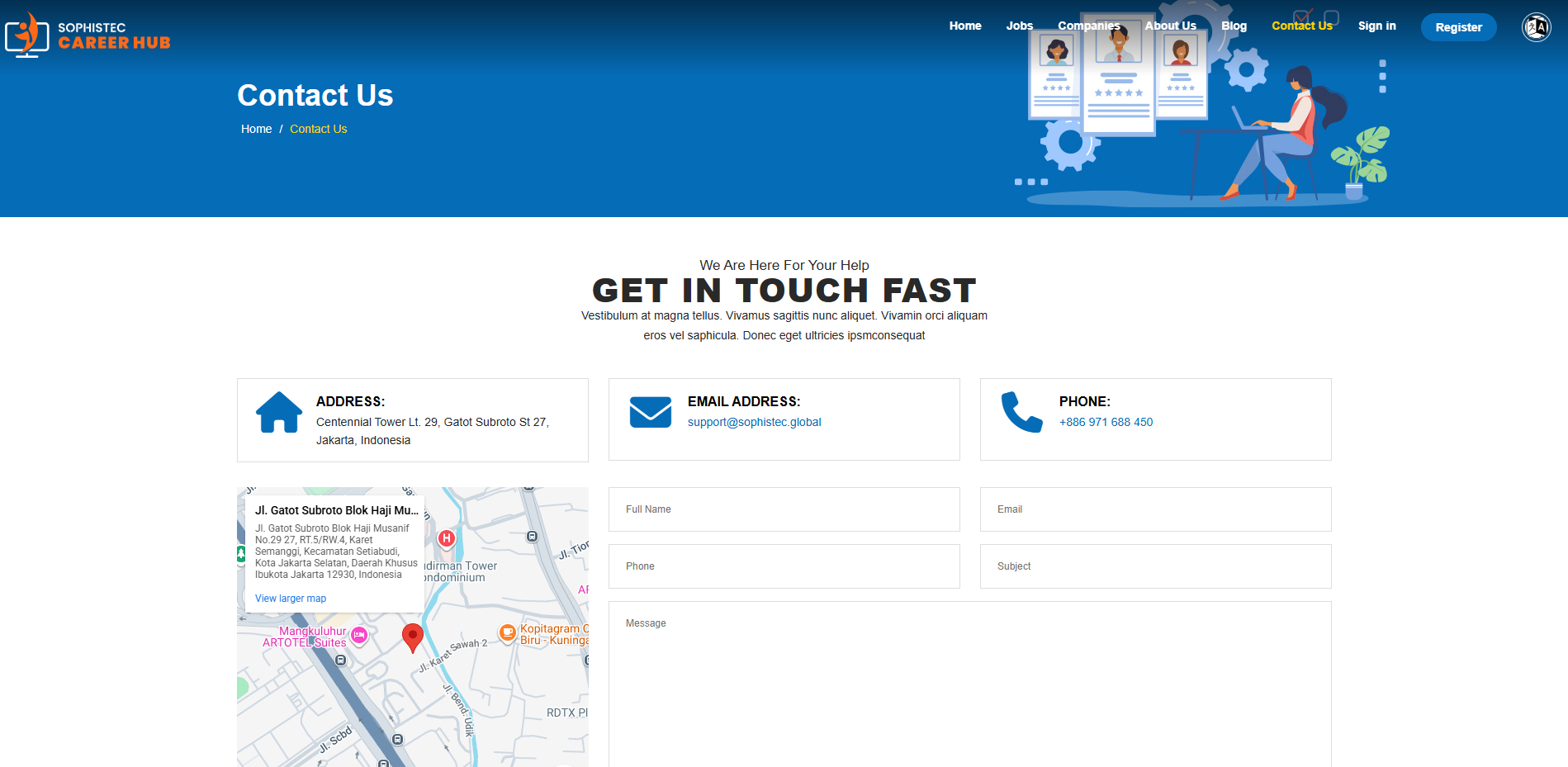Open the Jobs menu item
This screenshot has height=767, width=1568.
[x=1020, y=26]
